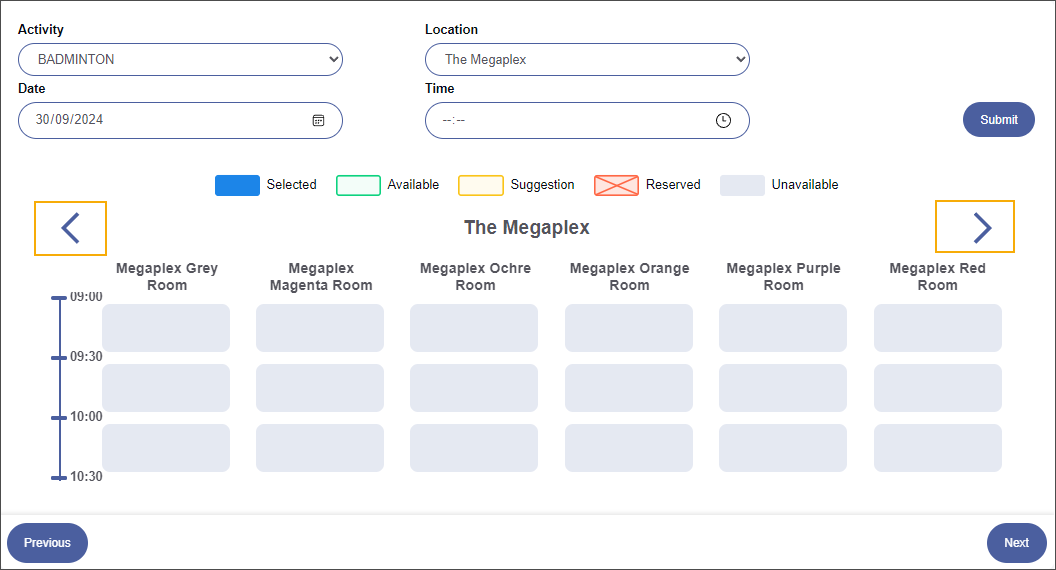The width and height of the screenshot is (1056, 570).
Task: Click the Next button at bottom
Action: [1016, 543]
